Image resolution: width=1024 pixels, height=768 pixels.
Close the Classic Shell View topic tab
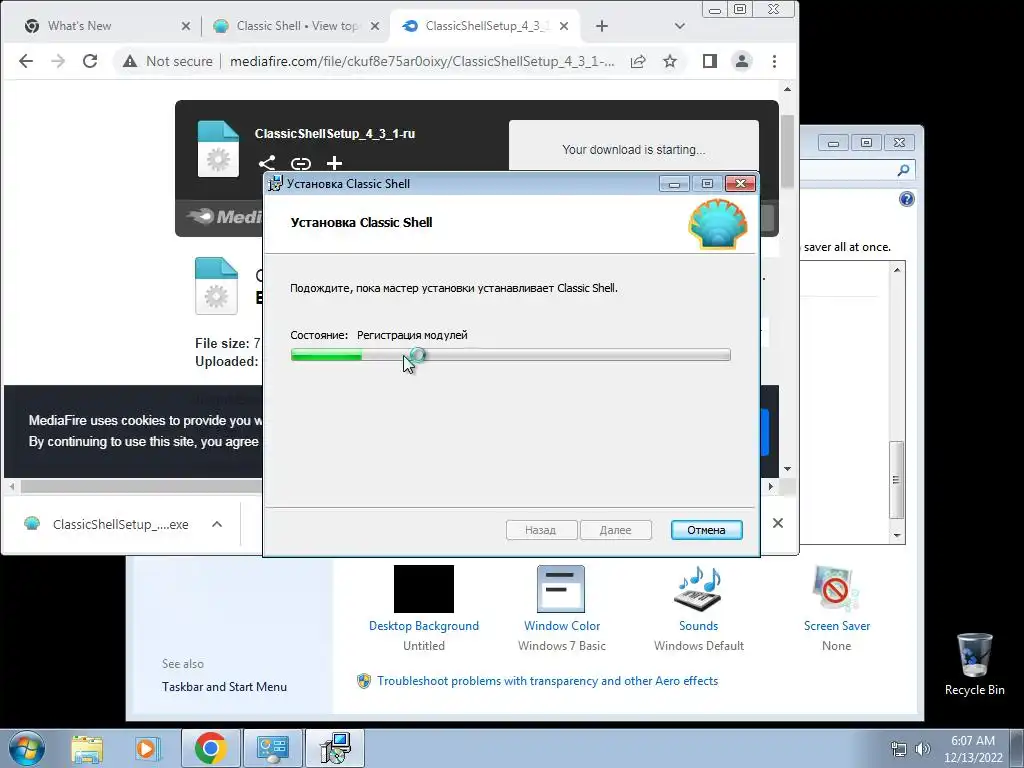pos(375,26)
